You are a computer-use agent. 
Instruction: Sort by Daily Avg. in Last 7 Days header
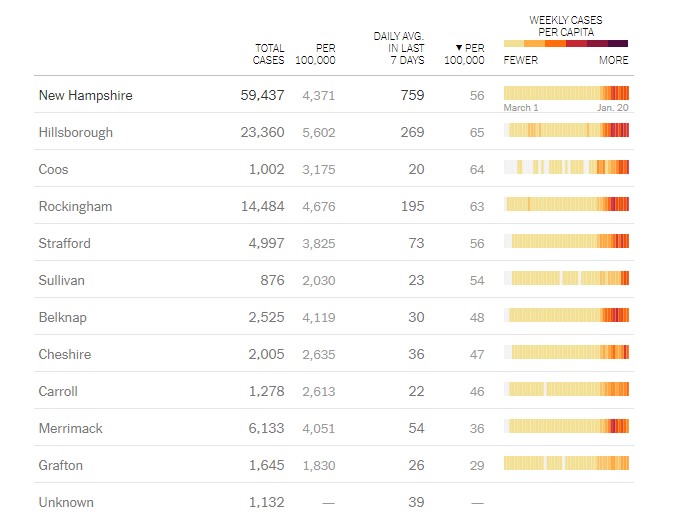coord(399,48)
